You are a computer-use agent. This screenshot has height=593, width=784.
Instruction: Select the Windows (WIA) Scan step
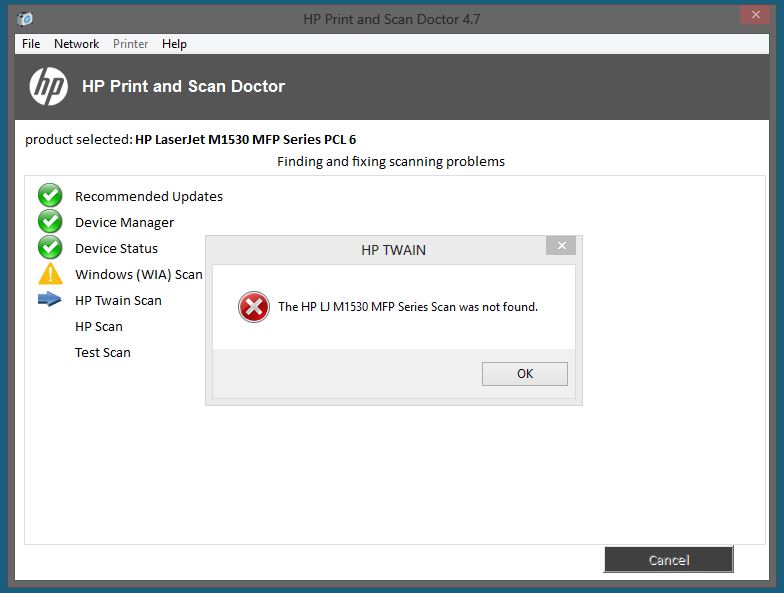click(139, 274)
